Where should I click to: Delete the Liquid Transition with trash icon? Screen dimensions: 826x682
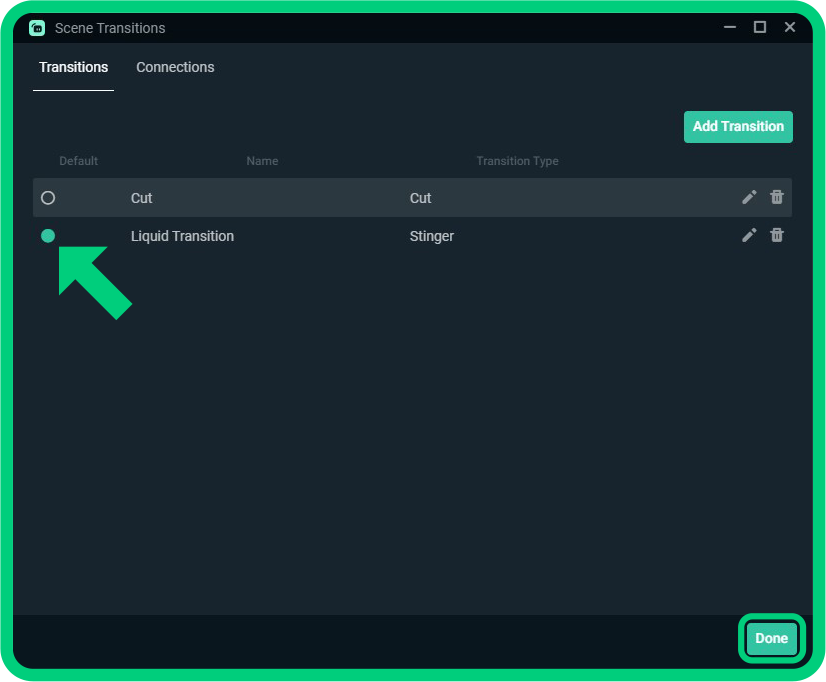[776, 235]
